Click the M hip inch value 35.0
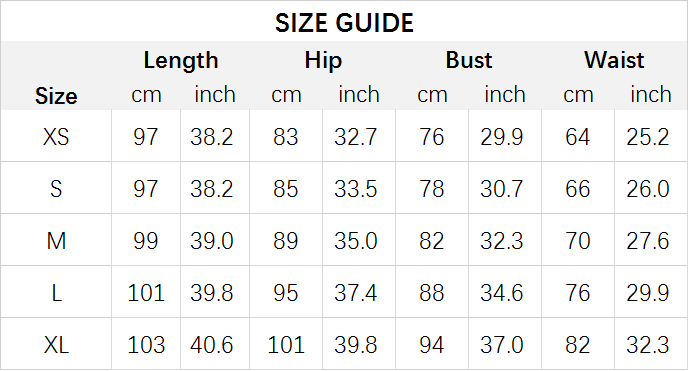Image resolution: width=688 pixels, height=371 pixels. (x=356, y=241)
